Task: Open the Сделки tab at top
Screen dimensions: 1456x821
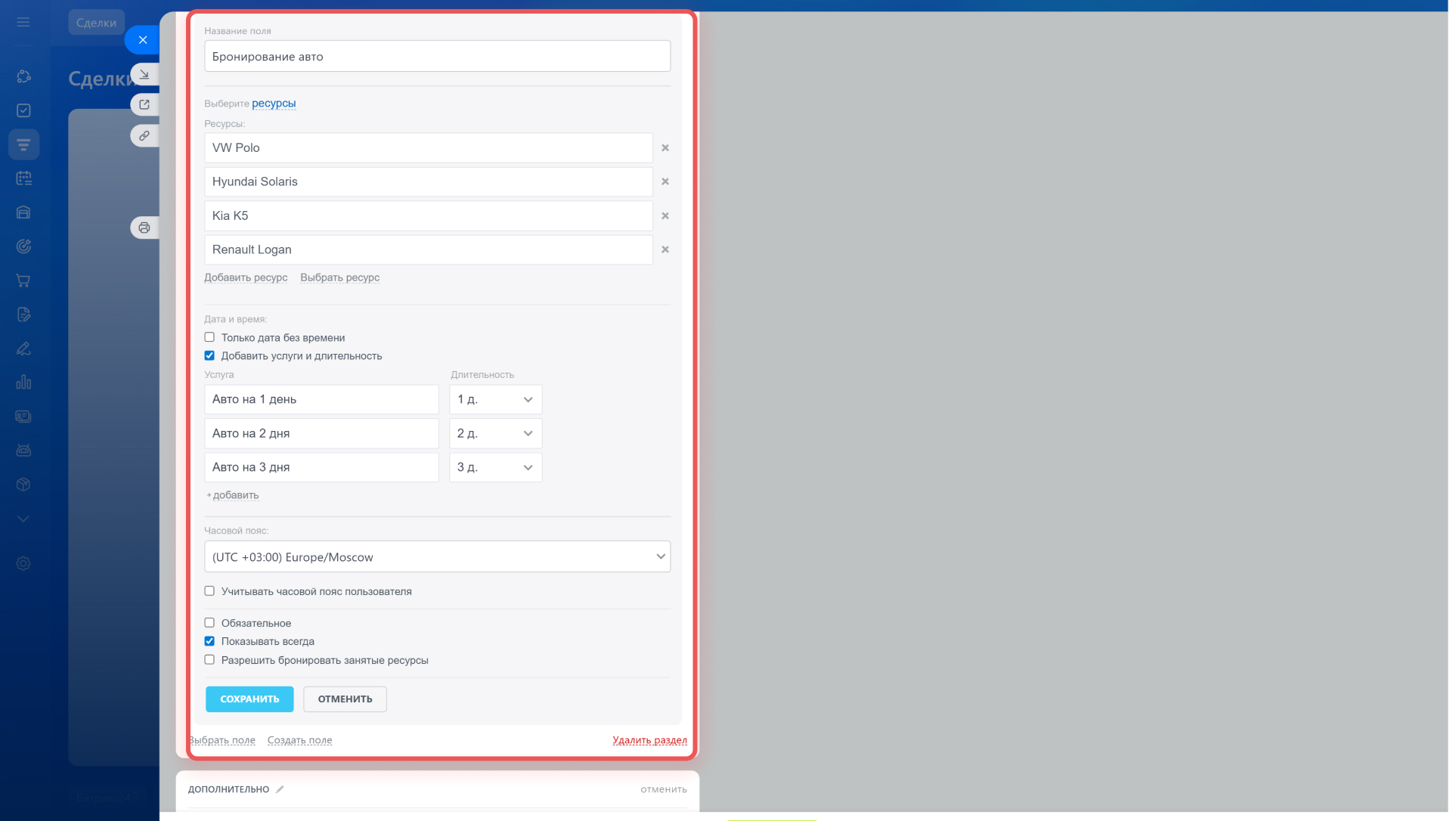Action: [96, 23]
